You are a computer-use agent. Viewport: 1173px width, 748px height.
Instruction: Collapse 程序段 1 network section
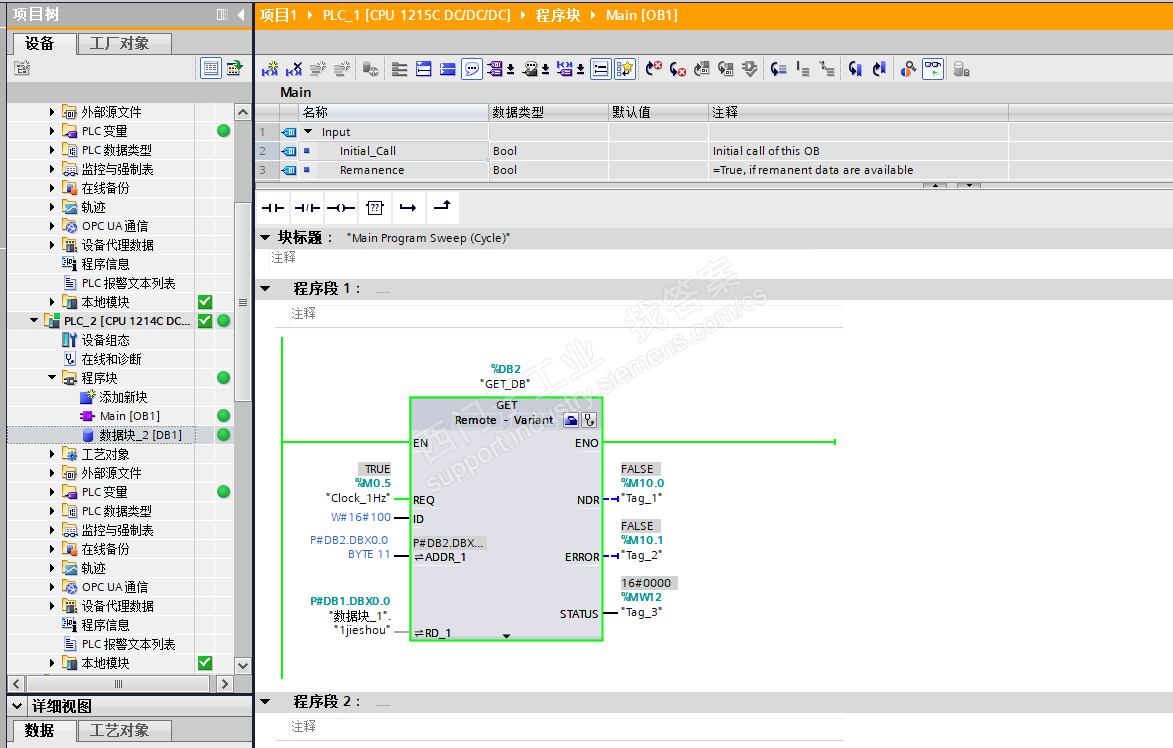pyautogui.click(x=265, y=289)
